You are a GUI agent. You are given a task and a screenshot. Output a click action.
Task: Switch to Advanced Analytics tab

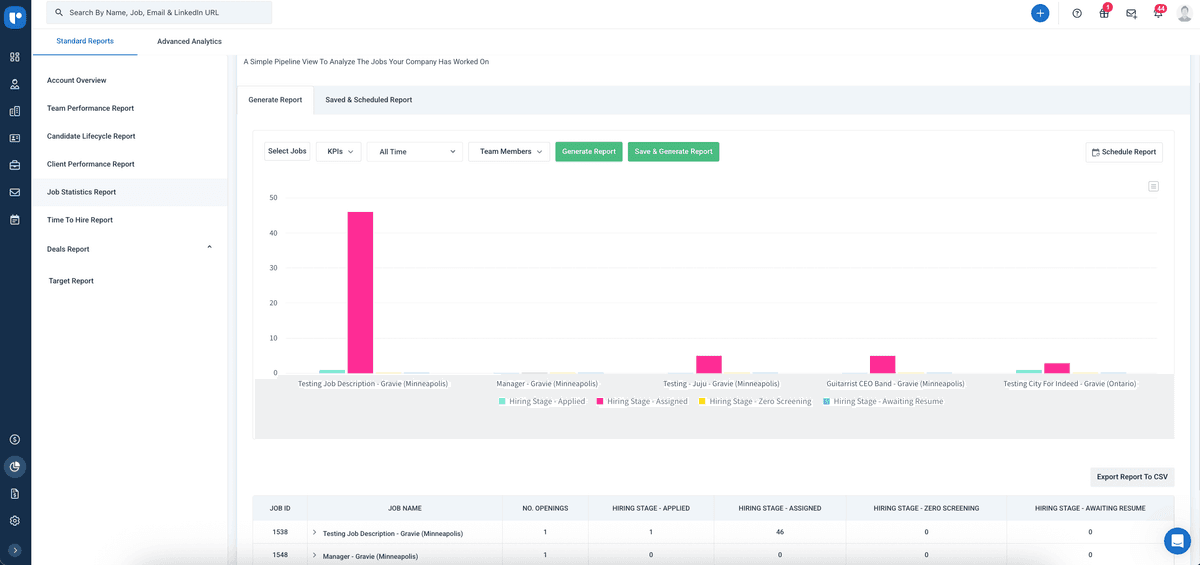click(189, 42)
